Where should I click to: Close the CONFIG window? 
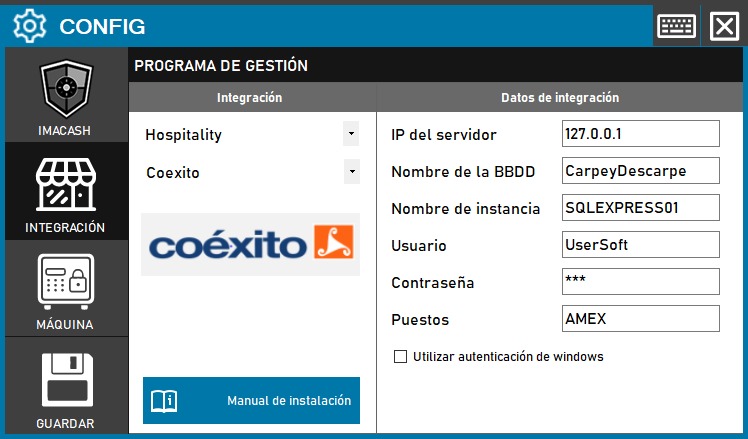pyautogui.click(x=723, y=25)
